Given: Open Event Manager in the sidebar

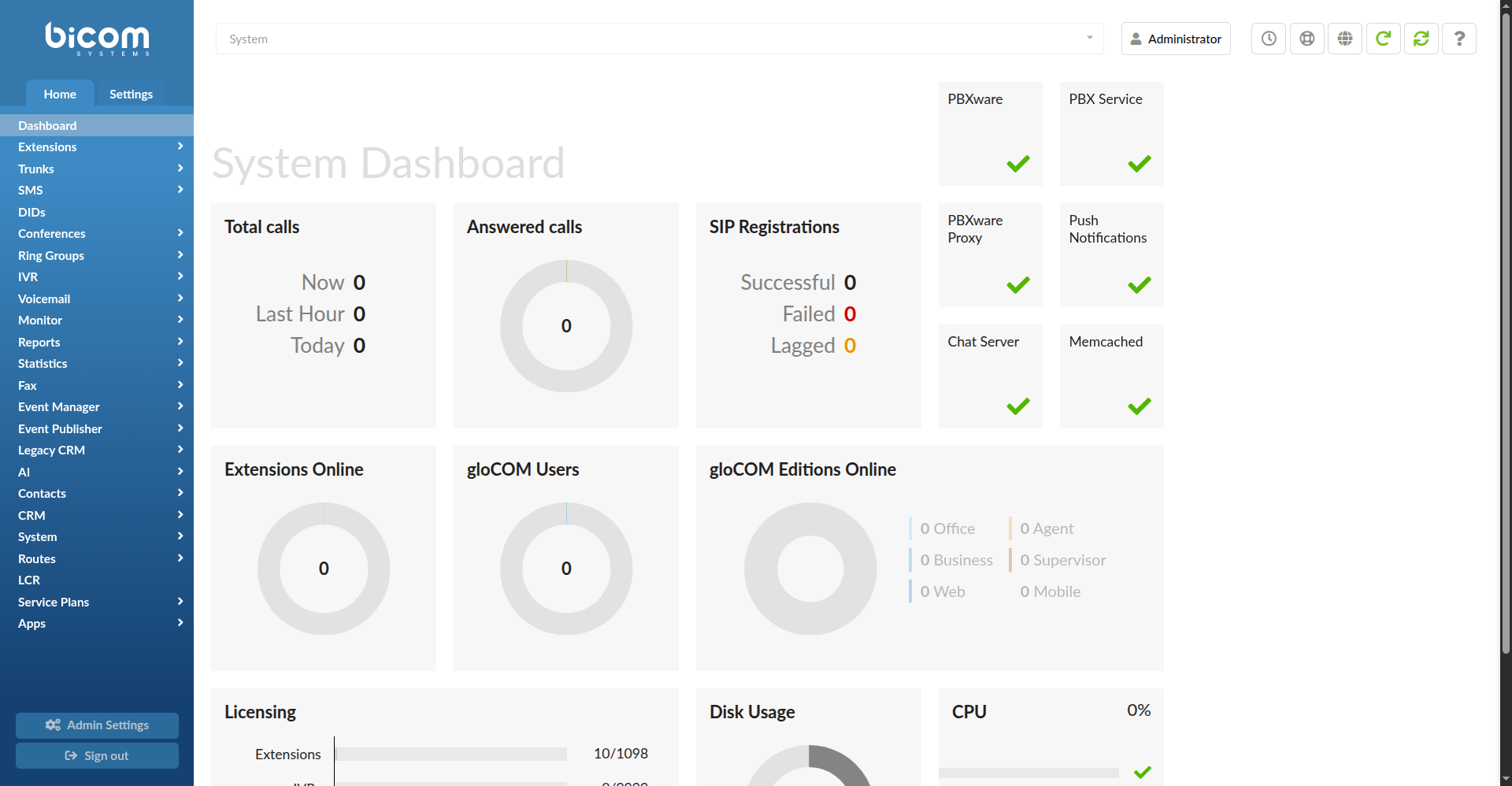Looking at the screenshot, I should (x=97, y=406).
